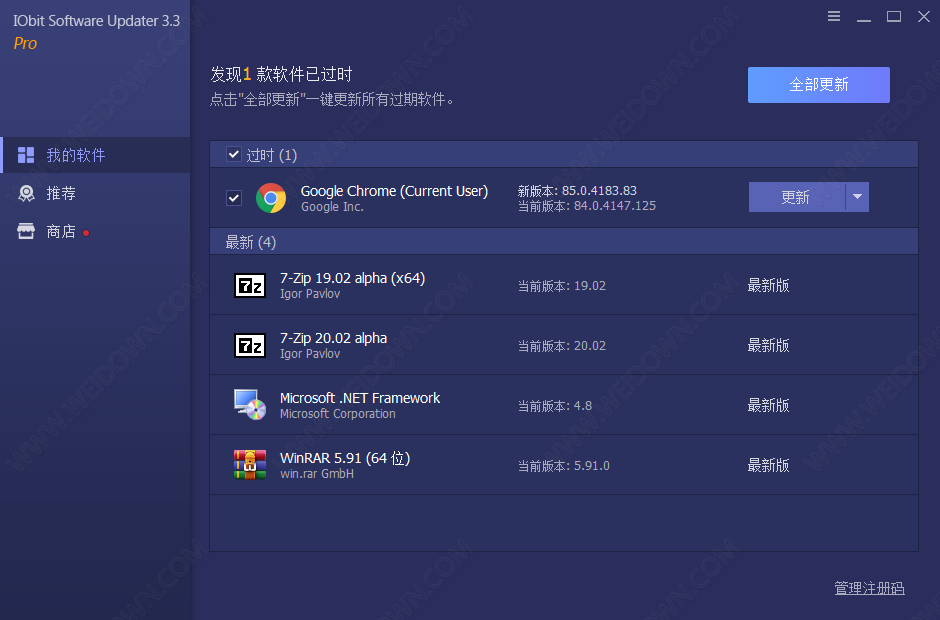The image size is (940, 620).
Task: Click 当前版本: 19.02 text
Action: click(x=562, y=286)
